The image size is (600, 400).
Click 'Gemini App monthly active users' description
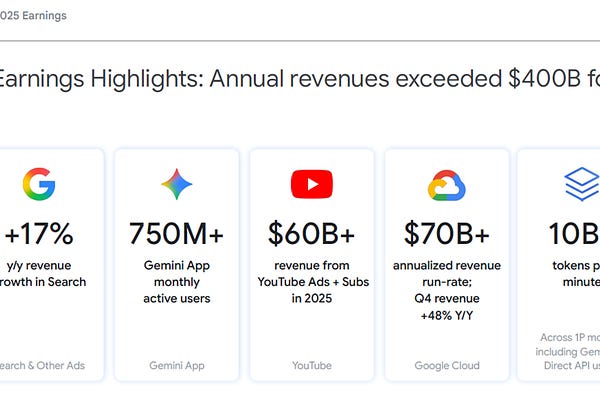coord(177,282)
